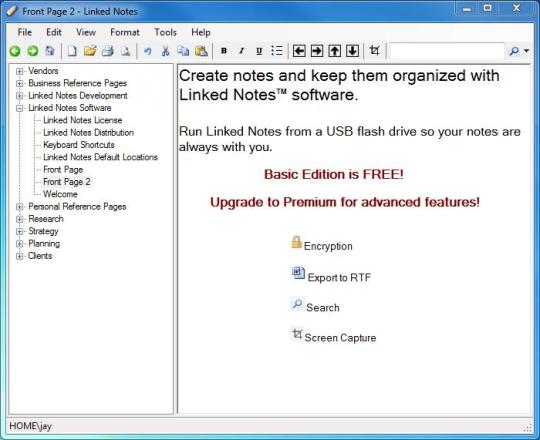The width and height of the screenshot is (540, 440).
Task: Expand the Strategy tree node
Action: point(20,231)
